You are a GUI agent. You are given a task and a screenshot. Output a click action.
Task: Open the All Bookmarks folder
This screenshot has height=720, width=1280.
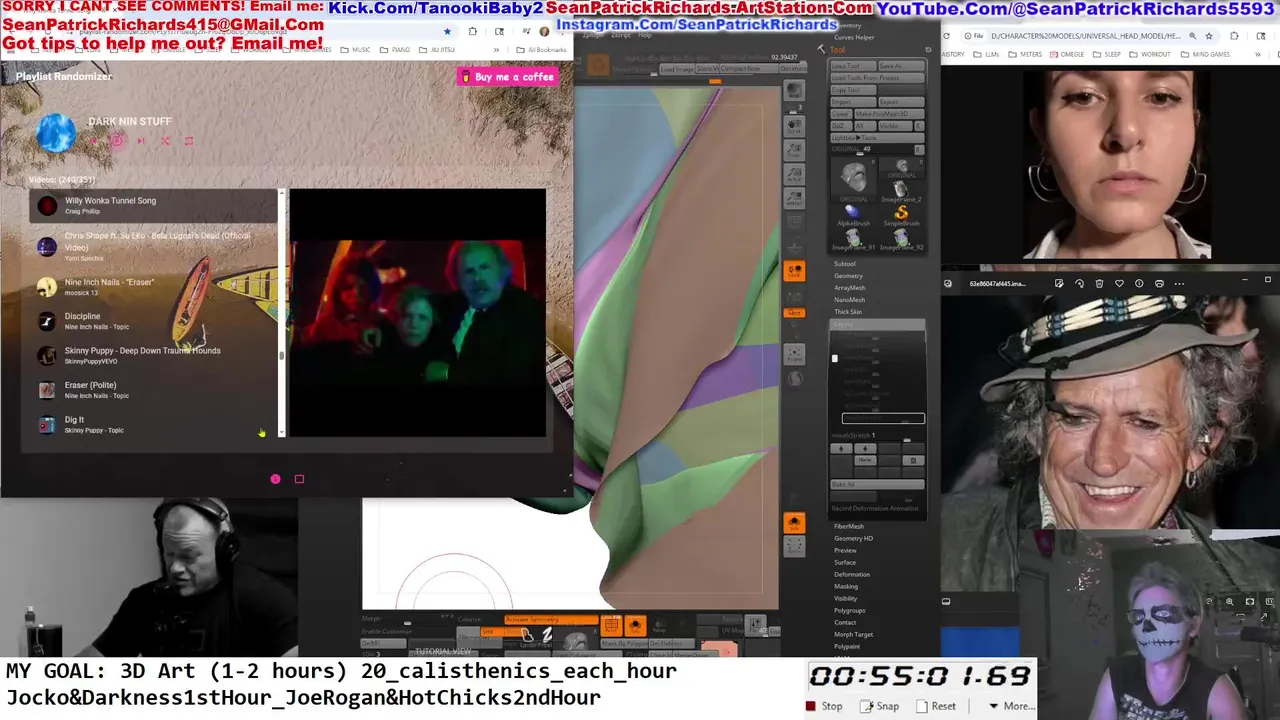coord(541,50)
